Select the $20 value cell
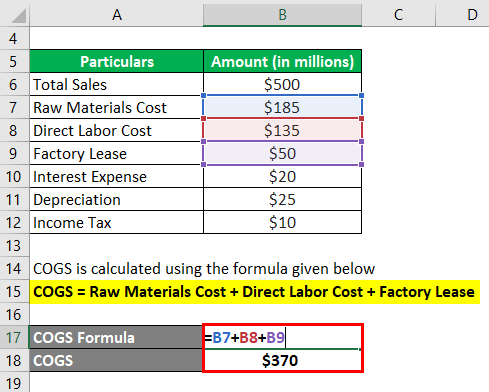Image resolution: width=489 pixels, height=392 pixels. (282, 176)
